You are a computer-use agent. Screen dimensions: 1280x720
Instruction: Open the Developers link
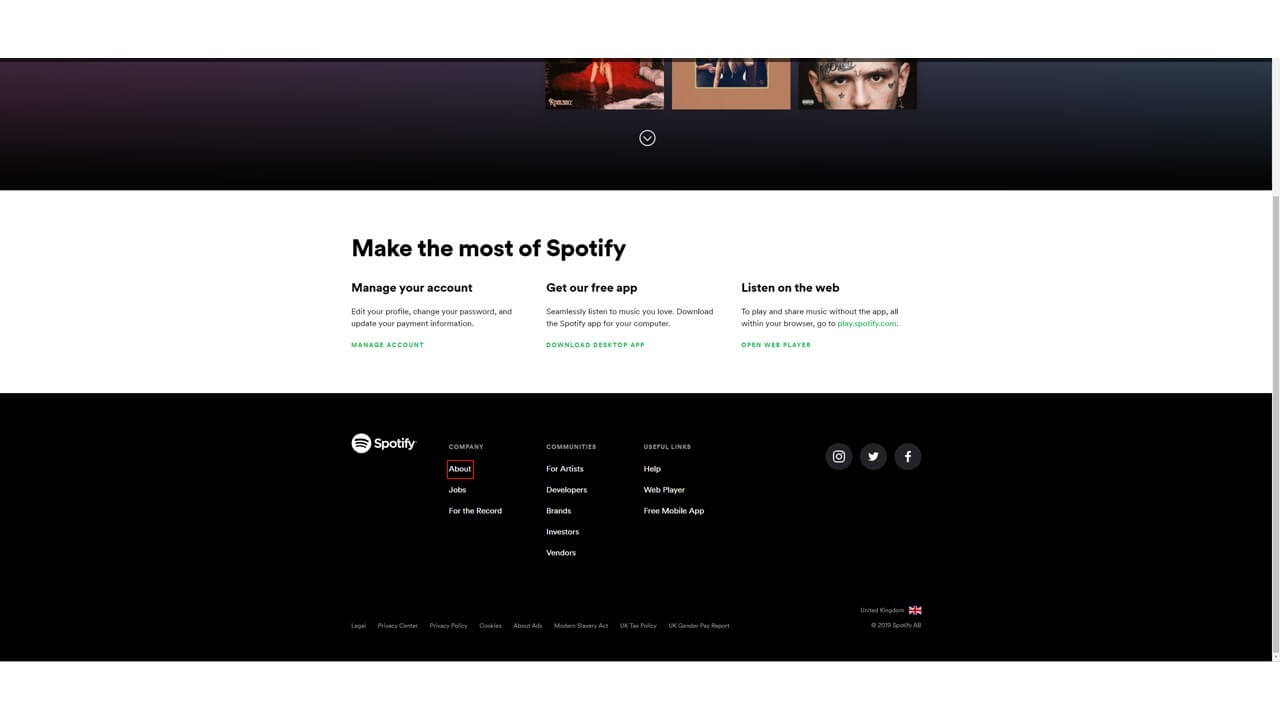click(567, 490)
